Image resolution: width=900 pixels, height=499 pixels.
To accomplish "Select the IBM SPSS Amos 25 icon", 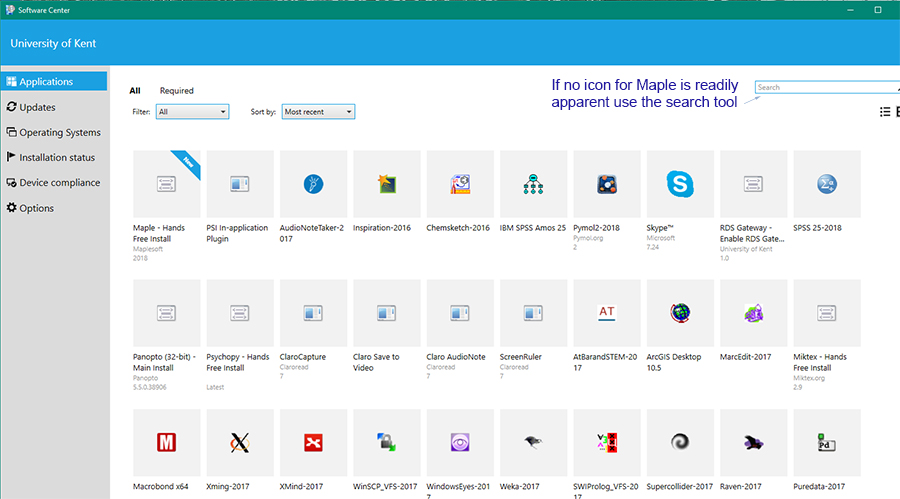I will click(533, 184).
